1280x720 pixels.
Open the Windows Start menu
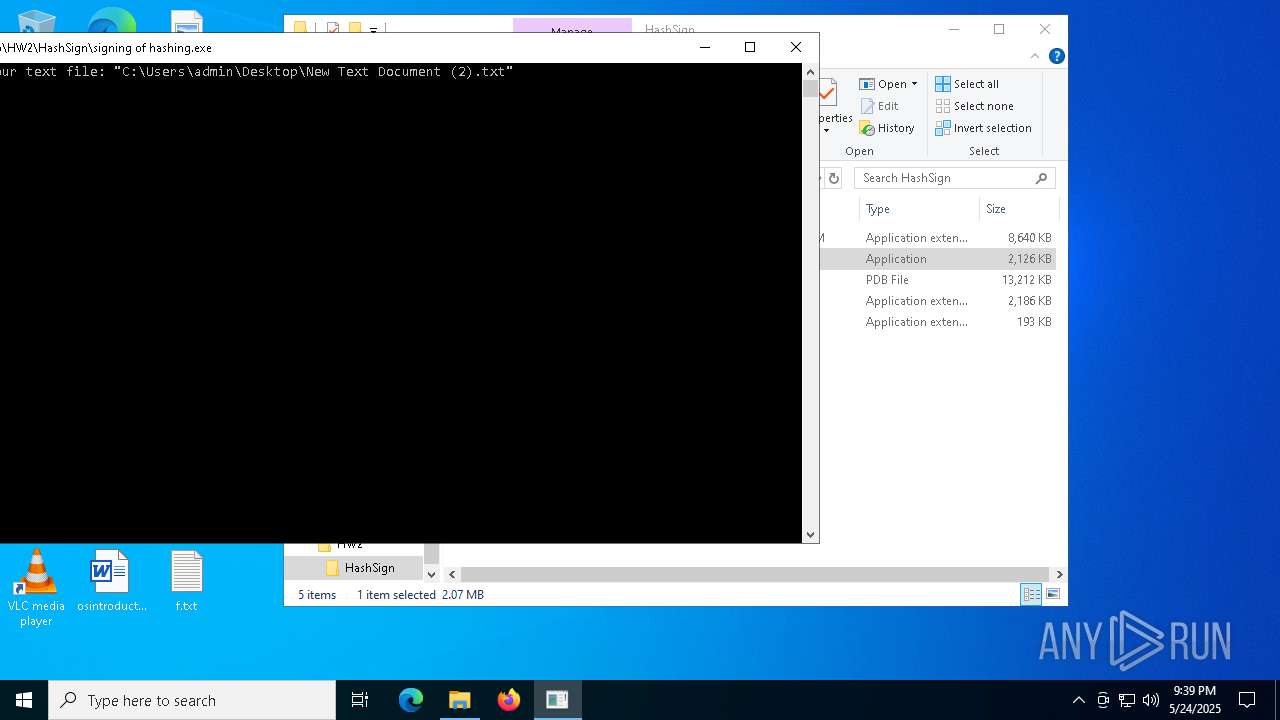[24, 700]
